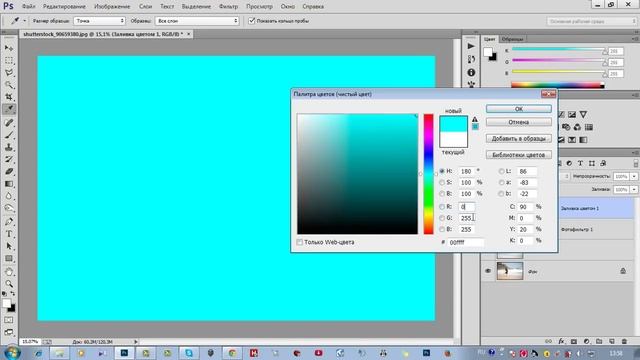The width and height of the screenshot is (640, 360).
Task: Click the vertical hue slider strip
Action: tap(428, 174)
